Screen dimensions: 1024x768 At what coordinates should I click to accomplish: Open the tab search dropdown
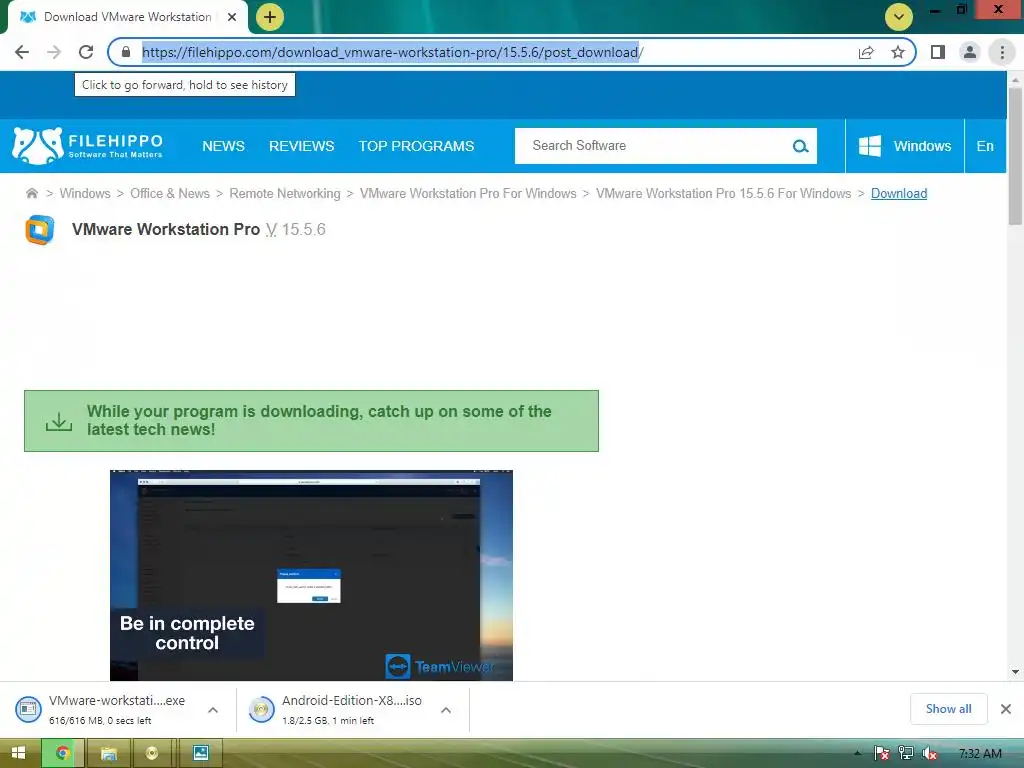coord(899,17)
